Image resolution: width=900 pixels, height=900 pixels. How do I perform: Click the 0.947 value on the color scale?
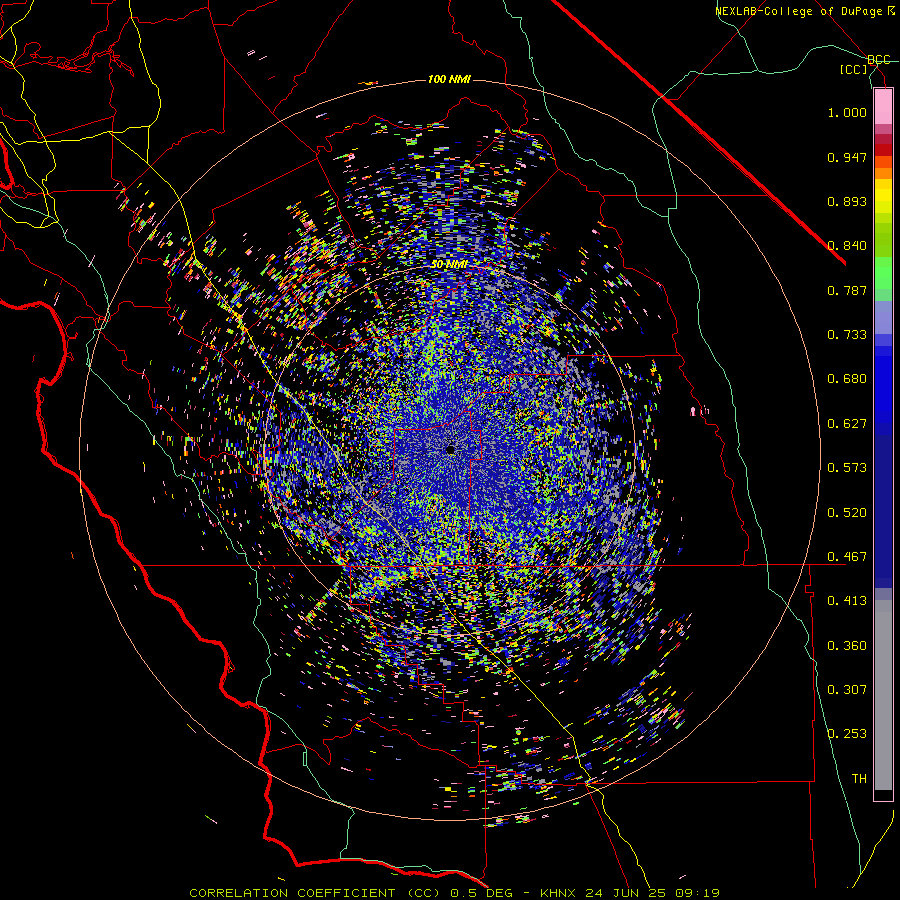(847, 157)
